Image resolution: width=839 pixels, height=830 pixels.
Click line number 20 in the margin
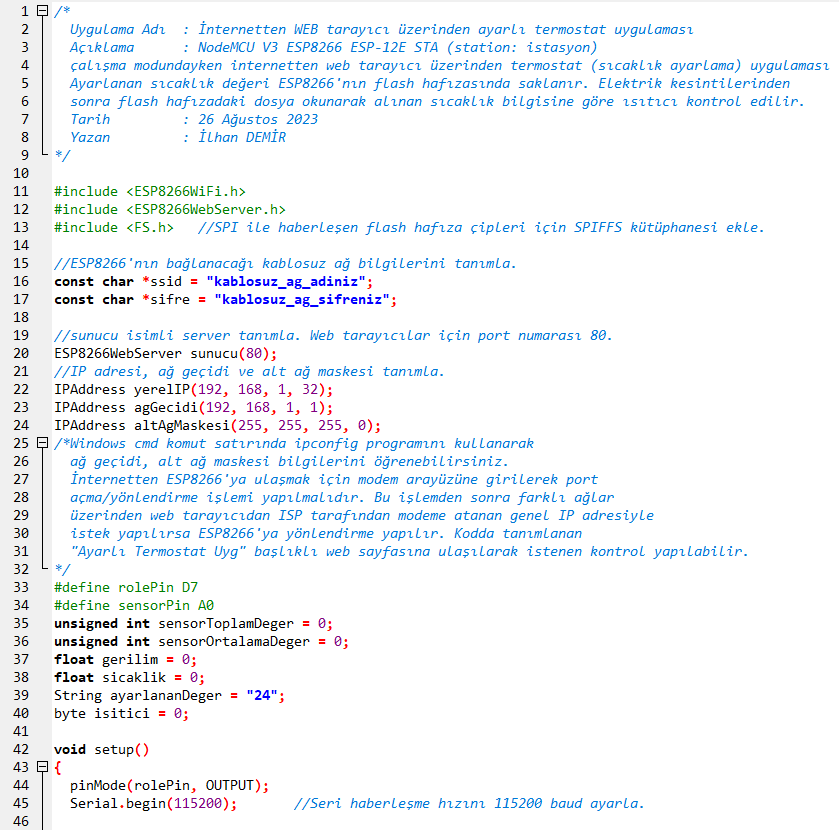pos(20,353)
